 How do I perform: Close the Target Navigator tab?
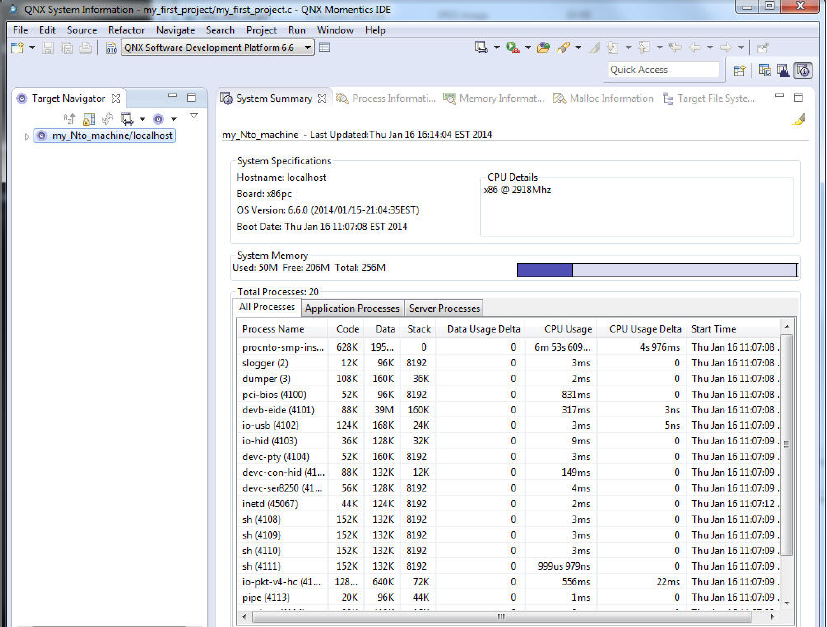click(x=116, y=99)
